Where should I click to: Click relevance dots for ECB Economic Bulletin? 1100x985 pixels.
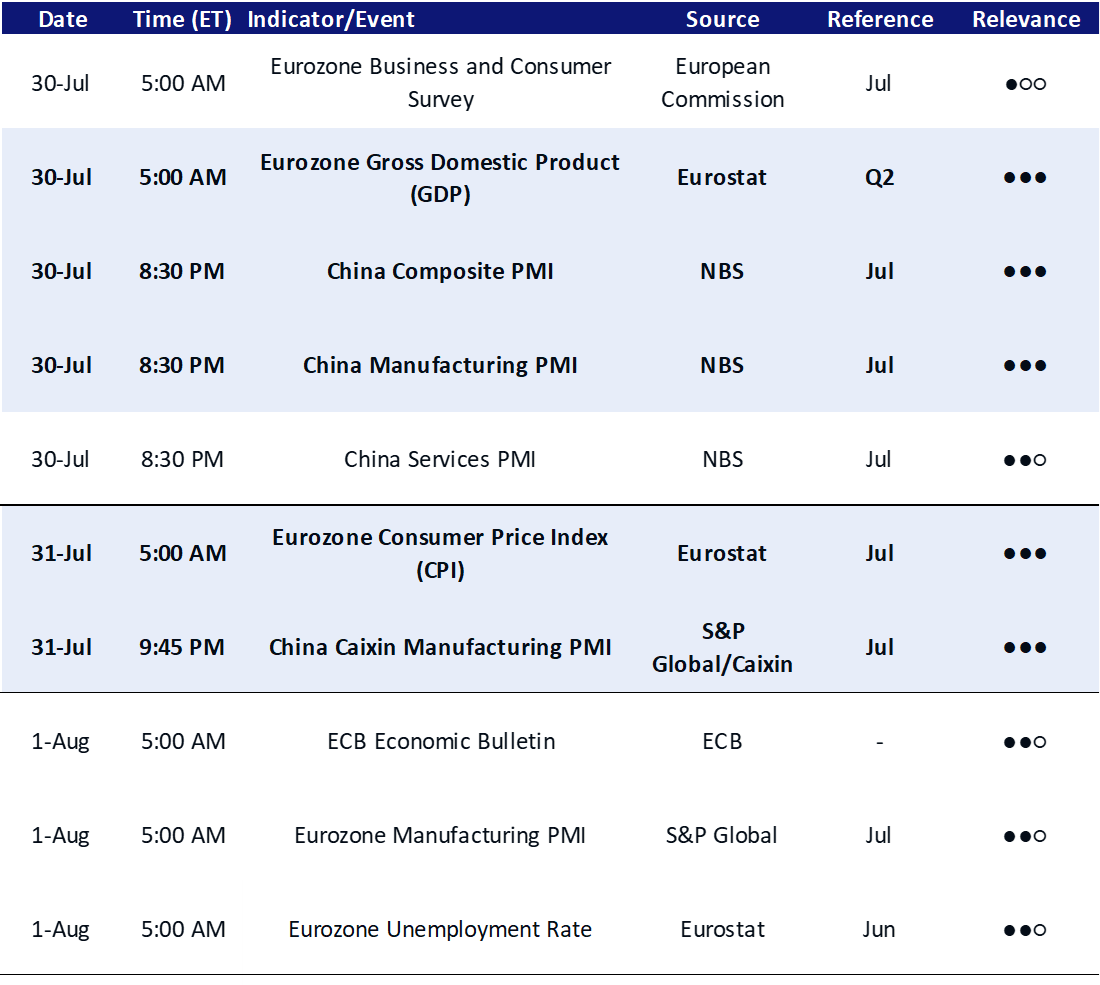1026,742
